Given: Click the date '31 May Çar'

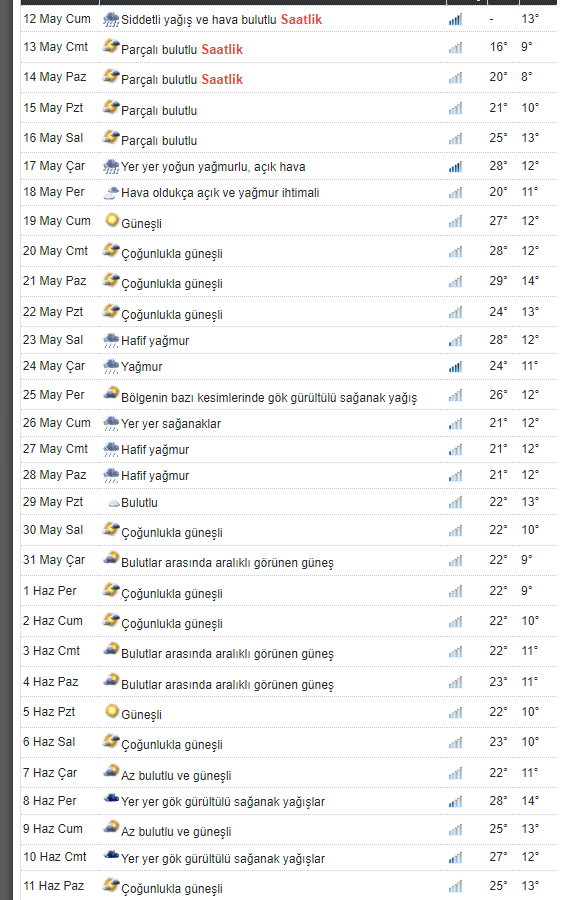Looking at the screenshot, I should (x=54, y=560).
